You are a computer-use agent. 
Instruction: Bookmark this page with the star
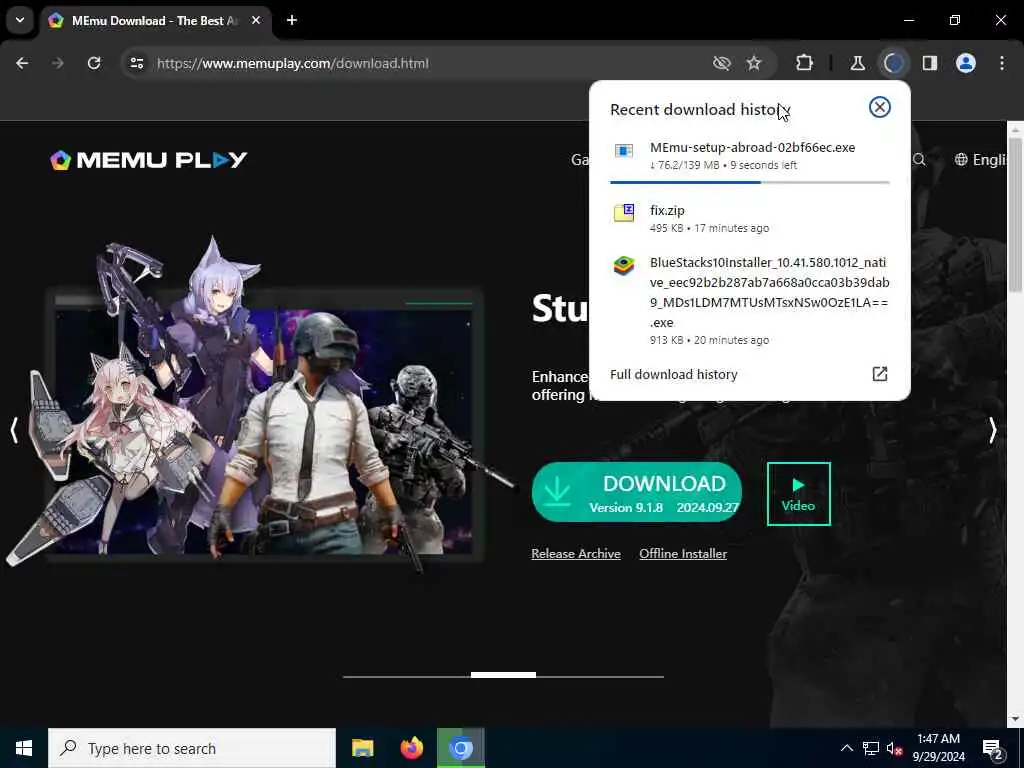754,63
